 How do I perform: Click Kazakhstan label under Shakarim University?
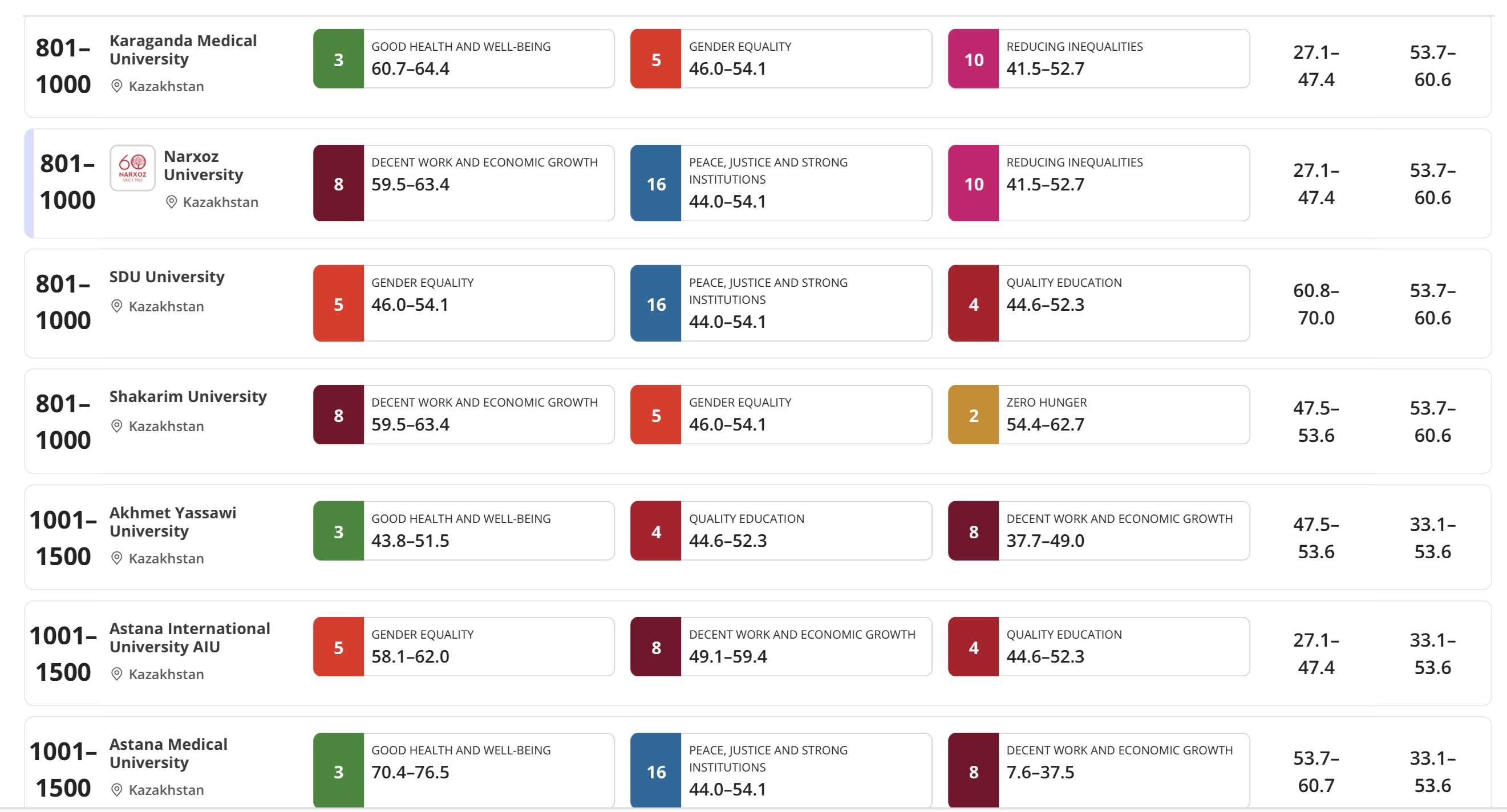(166, 426)
